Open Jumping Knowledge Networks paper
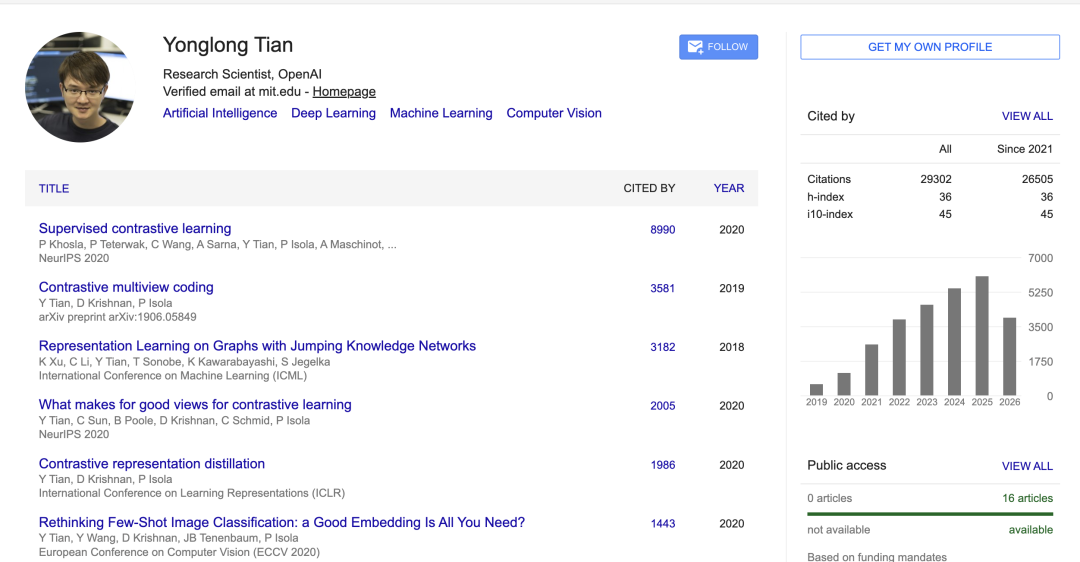1080x562 pixels. coord(257,346)
